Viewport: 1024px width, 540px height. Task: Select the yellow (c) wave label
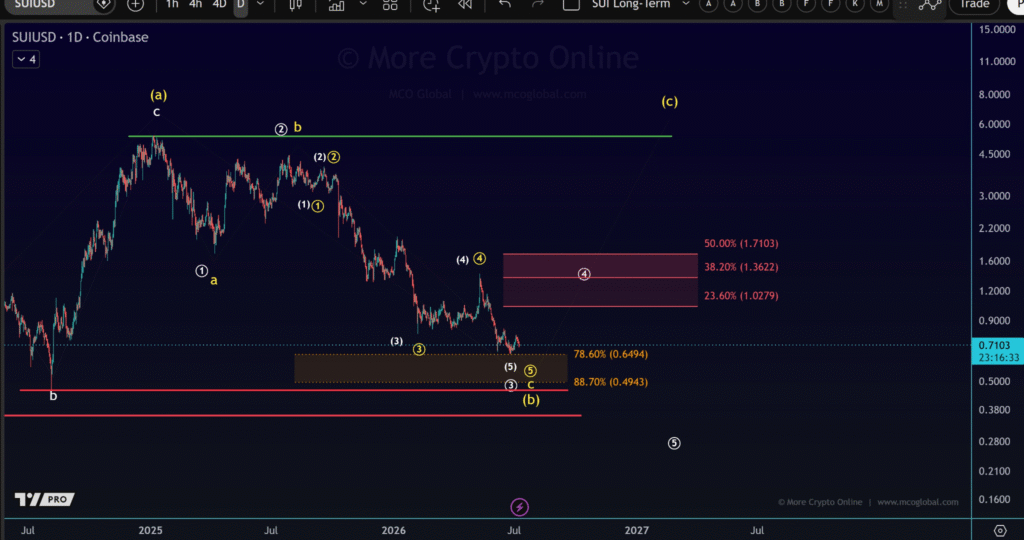(669, 101)
